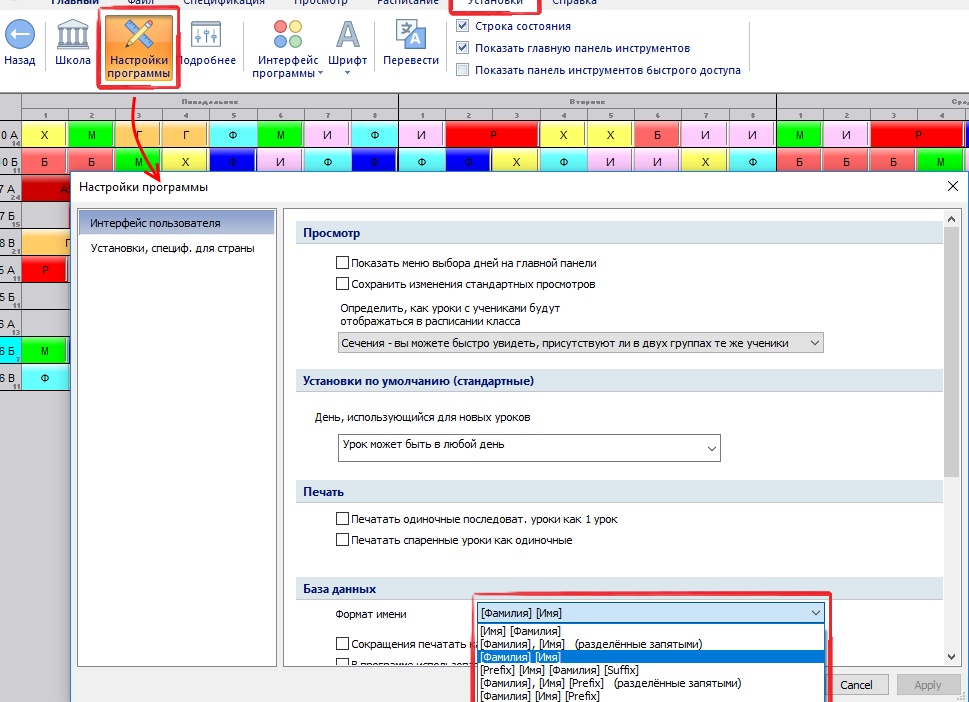Click the Вторник day header
969x702 pixels.
click(587, 101)
